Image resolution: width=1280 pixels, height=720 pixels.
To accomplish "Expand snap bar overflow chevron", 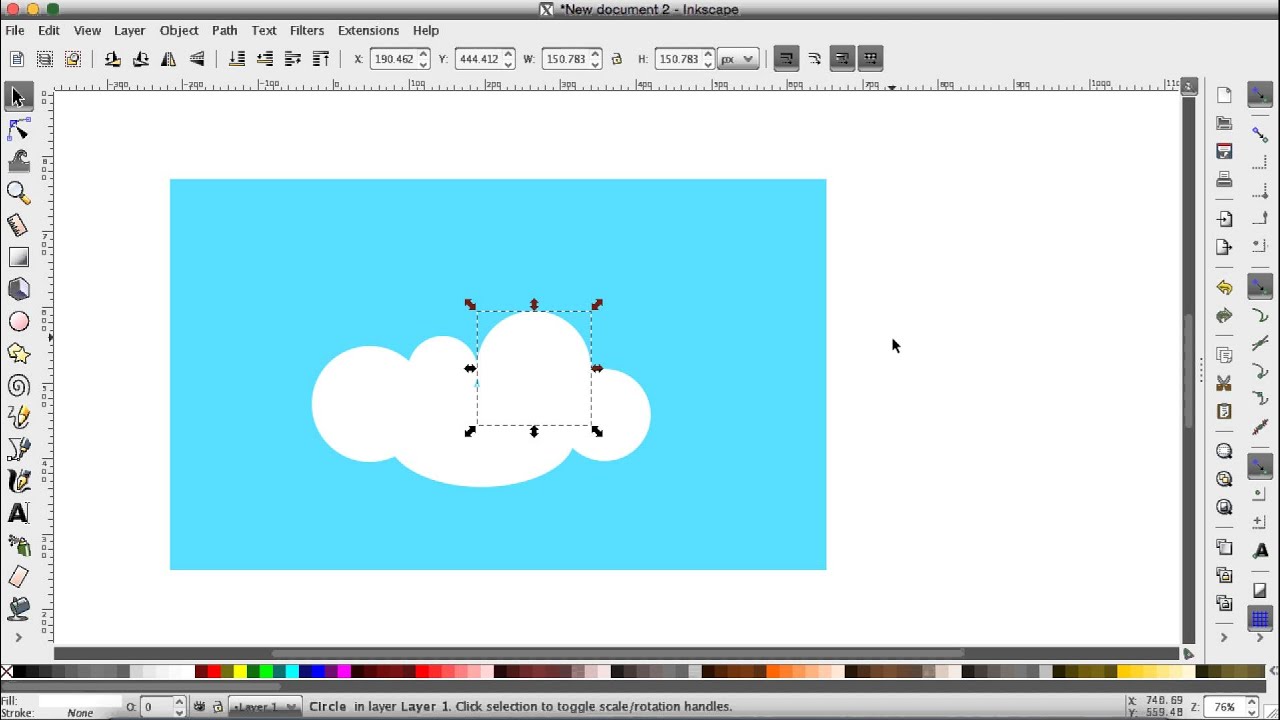I will coord(1260,637).
